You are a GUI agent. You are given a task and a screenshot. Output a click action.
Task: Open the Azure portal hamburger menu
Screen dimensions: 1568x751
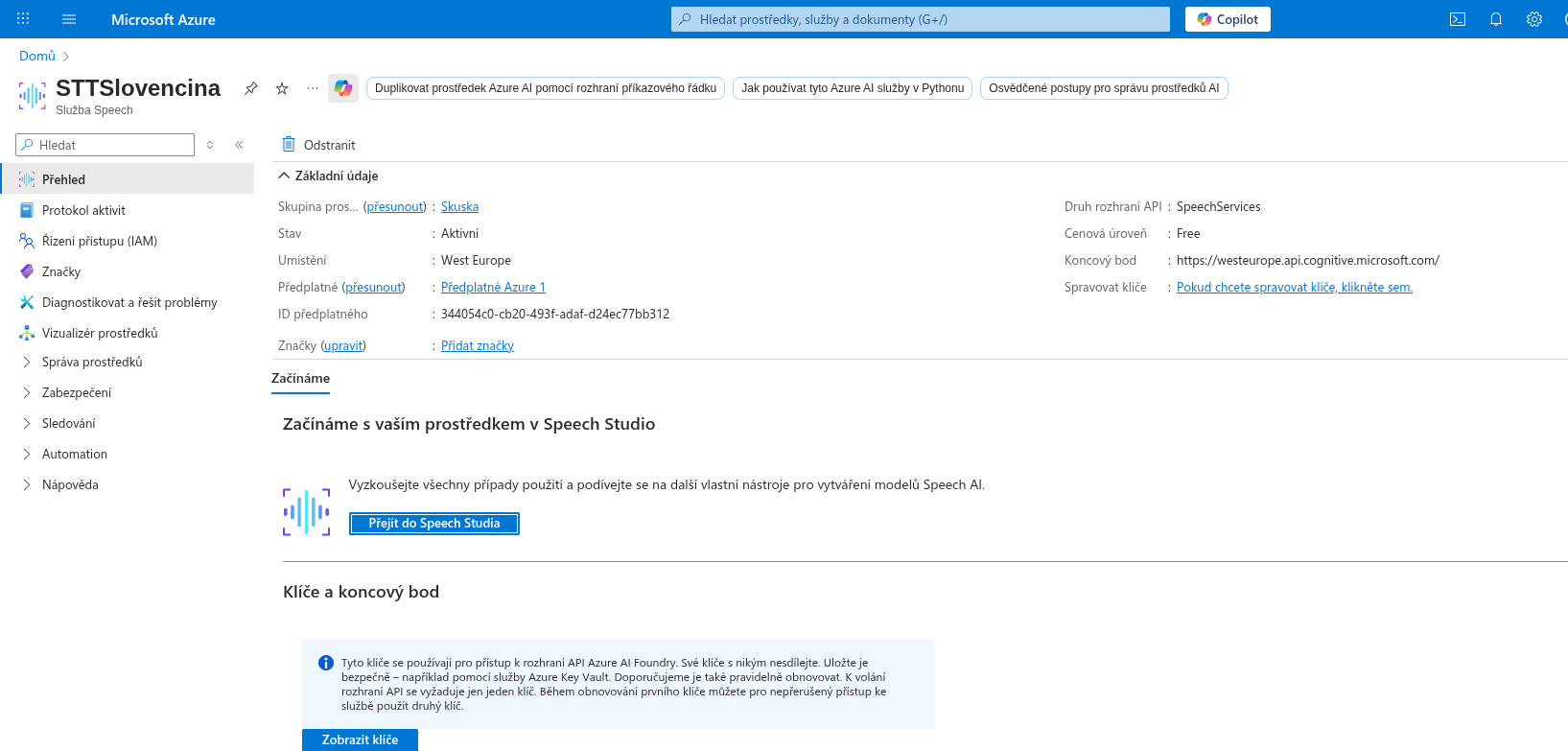pos(69,19)
